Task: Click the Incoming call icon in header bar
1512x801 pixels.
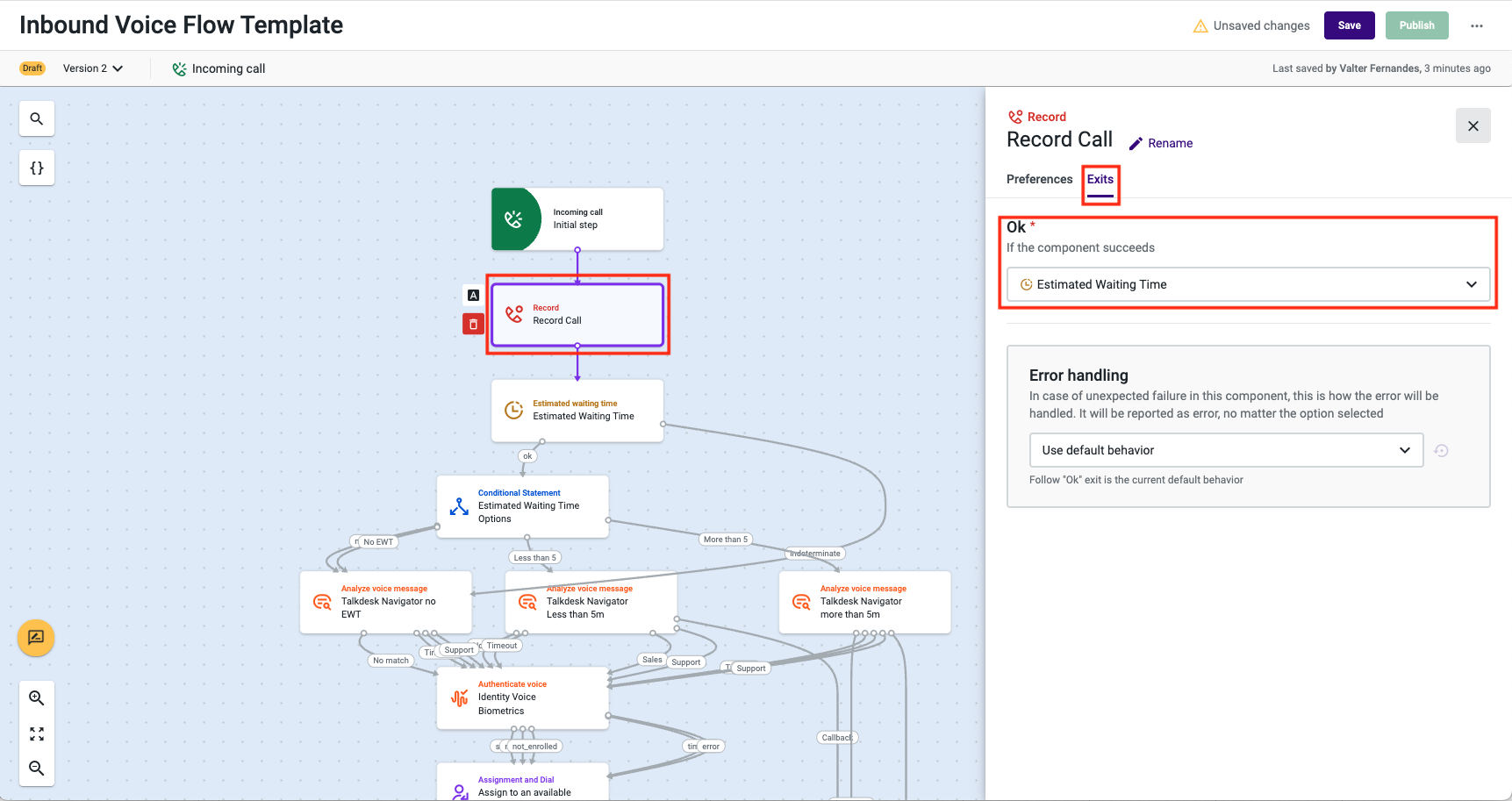Action: click(x=179, y=68)
